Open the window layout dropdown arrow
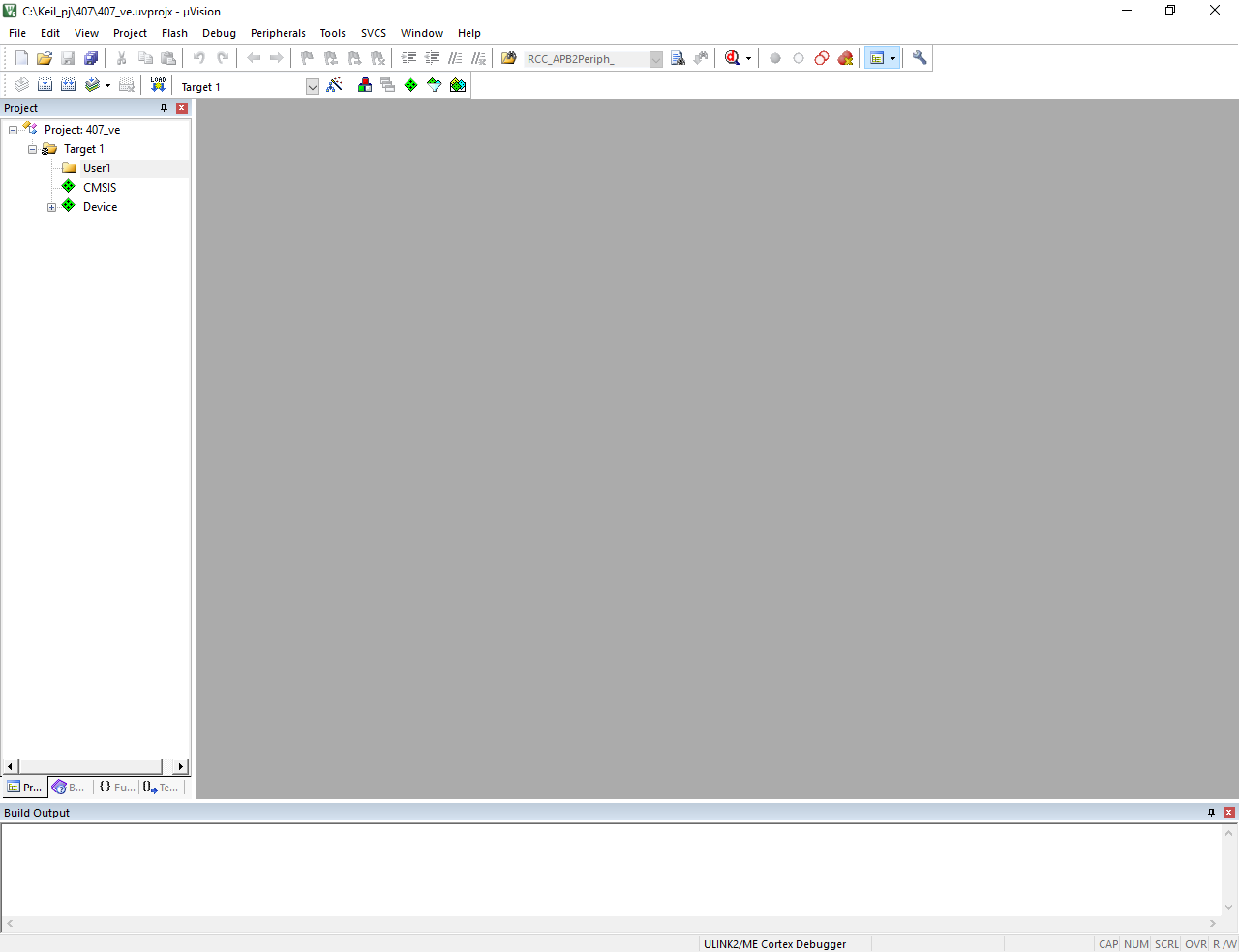This screenshot has width=1239, height=952. tap(892, 59)
